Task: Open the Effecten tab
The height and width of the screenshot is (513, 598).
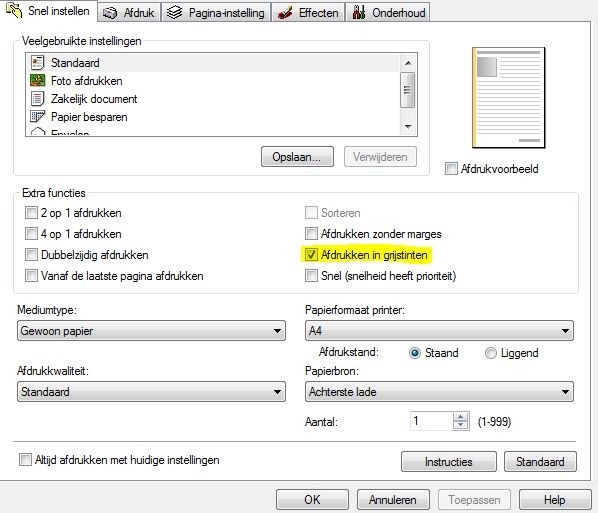Action: pyautogui.click(x=308, y=13)
